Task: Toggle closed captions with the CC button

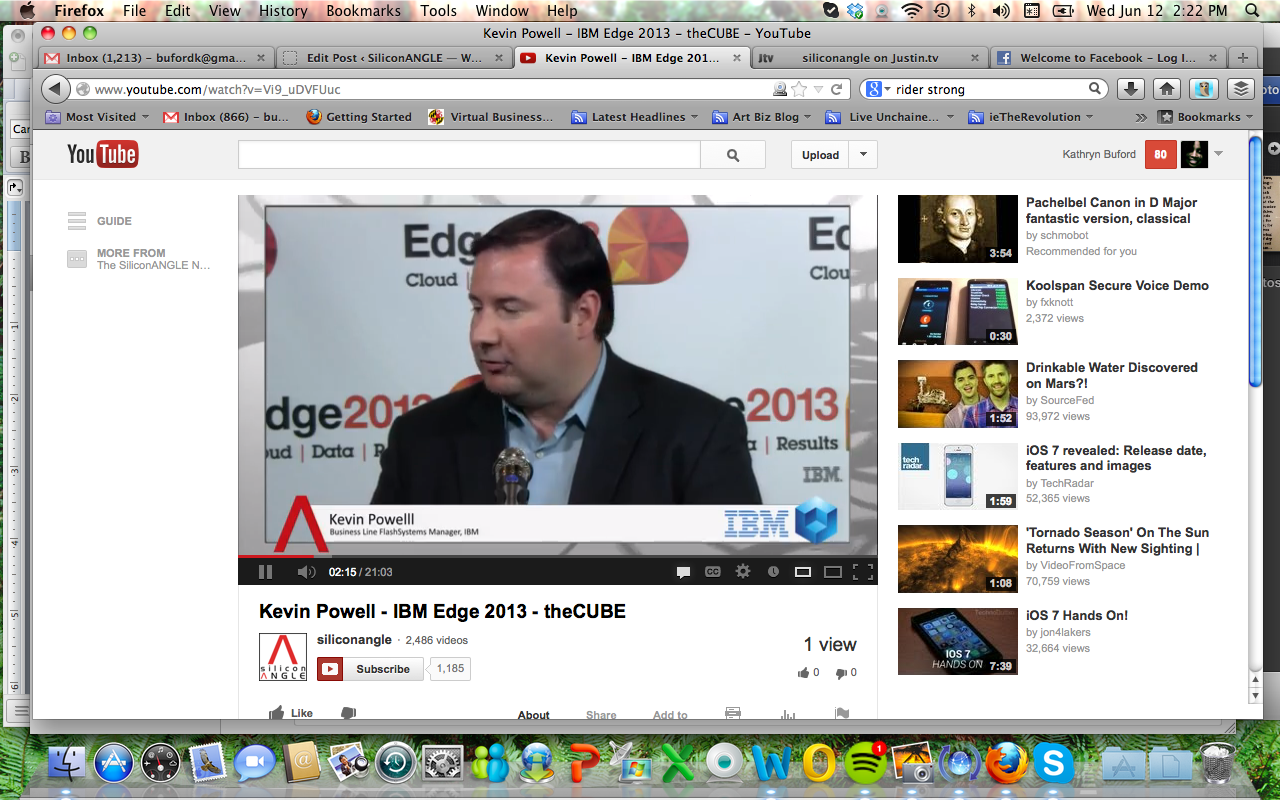Action: [x=713, y=572]
